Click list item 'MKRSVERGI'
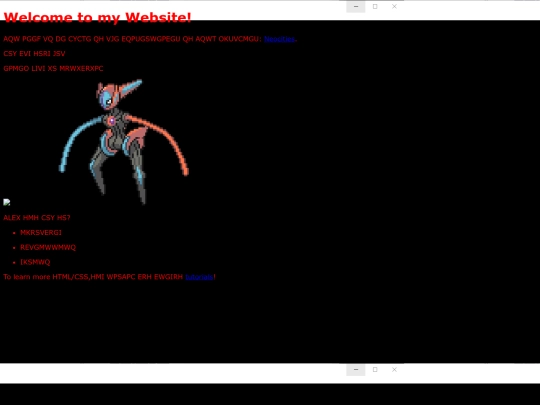The image size is (540, 405). (41, 232)
